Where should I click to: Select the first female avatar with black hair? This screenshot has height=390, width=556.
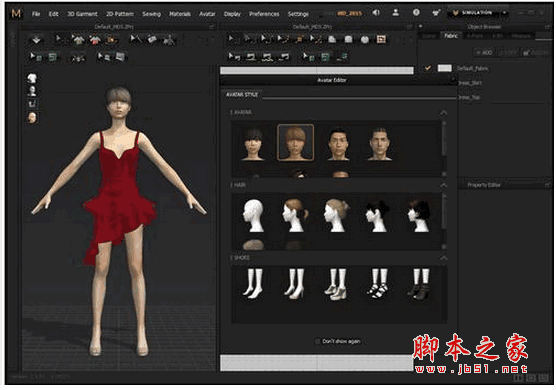click(x=253, y=144)
